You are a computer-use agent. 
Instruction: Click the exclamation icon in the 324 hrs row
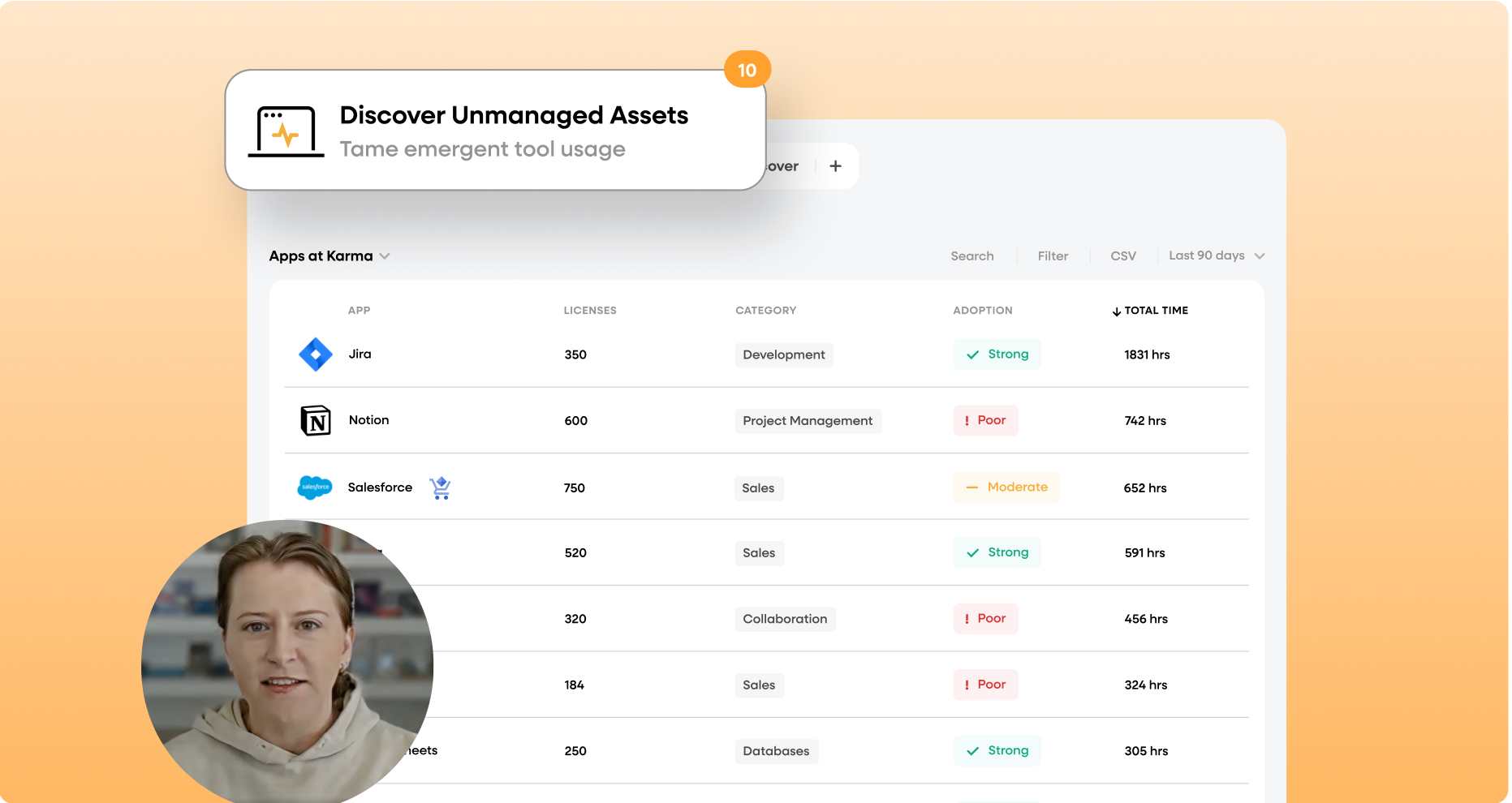tap(967, 685)
